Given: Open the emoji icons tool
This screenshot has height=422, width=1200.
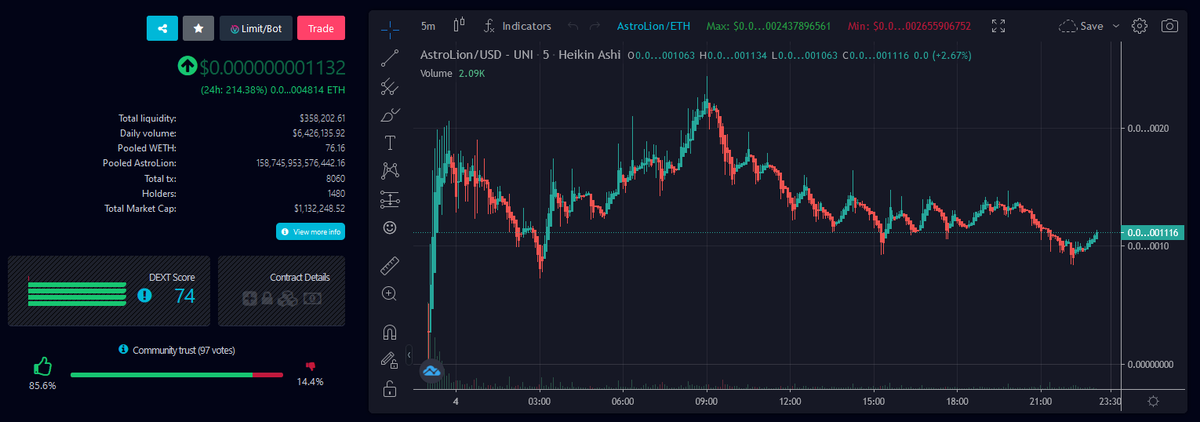Looking at the screenshot, I should tap(390, 228).
